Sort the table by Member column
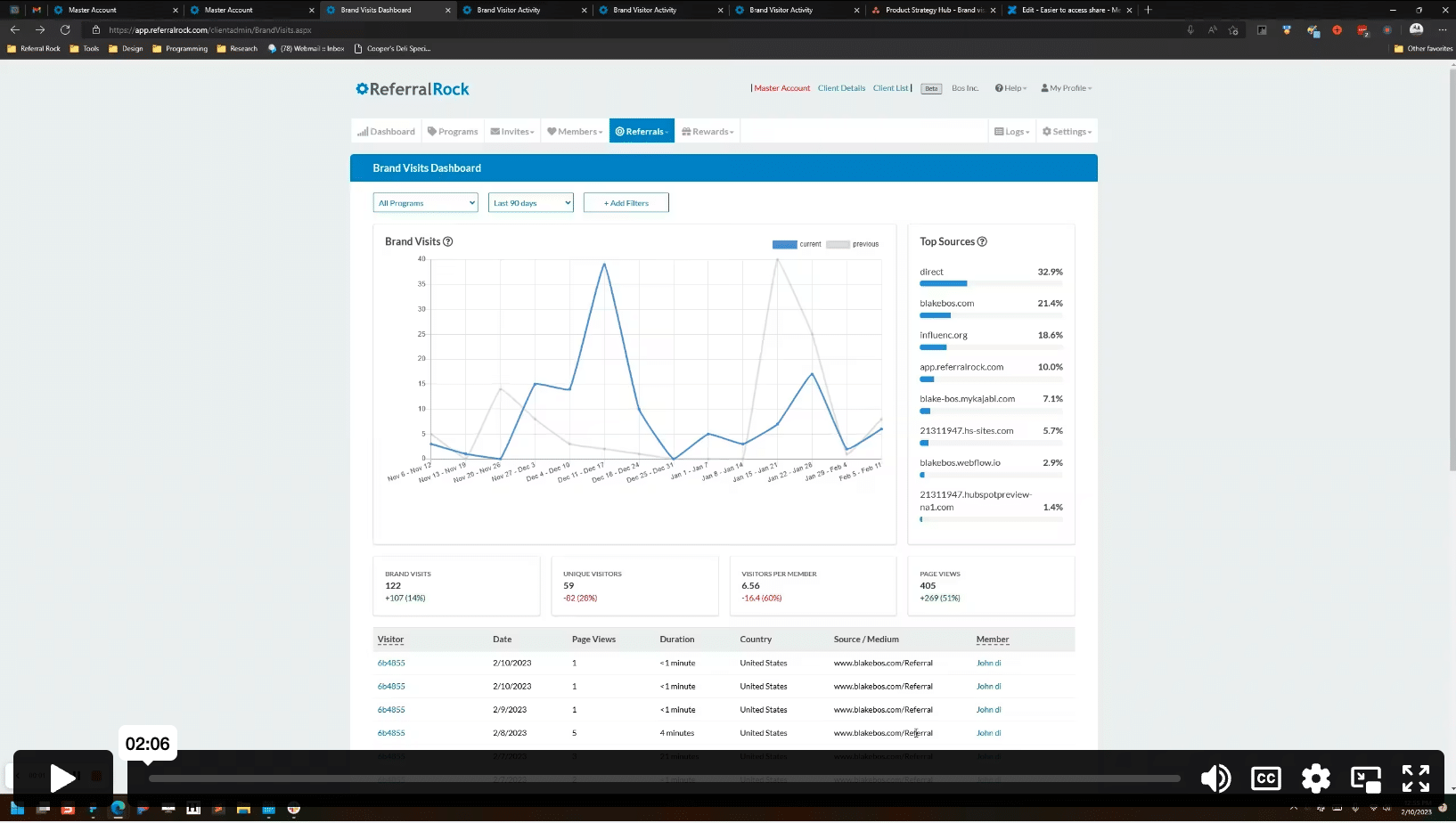The image size is (1456, 823). 993,640
